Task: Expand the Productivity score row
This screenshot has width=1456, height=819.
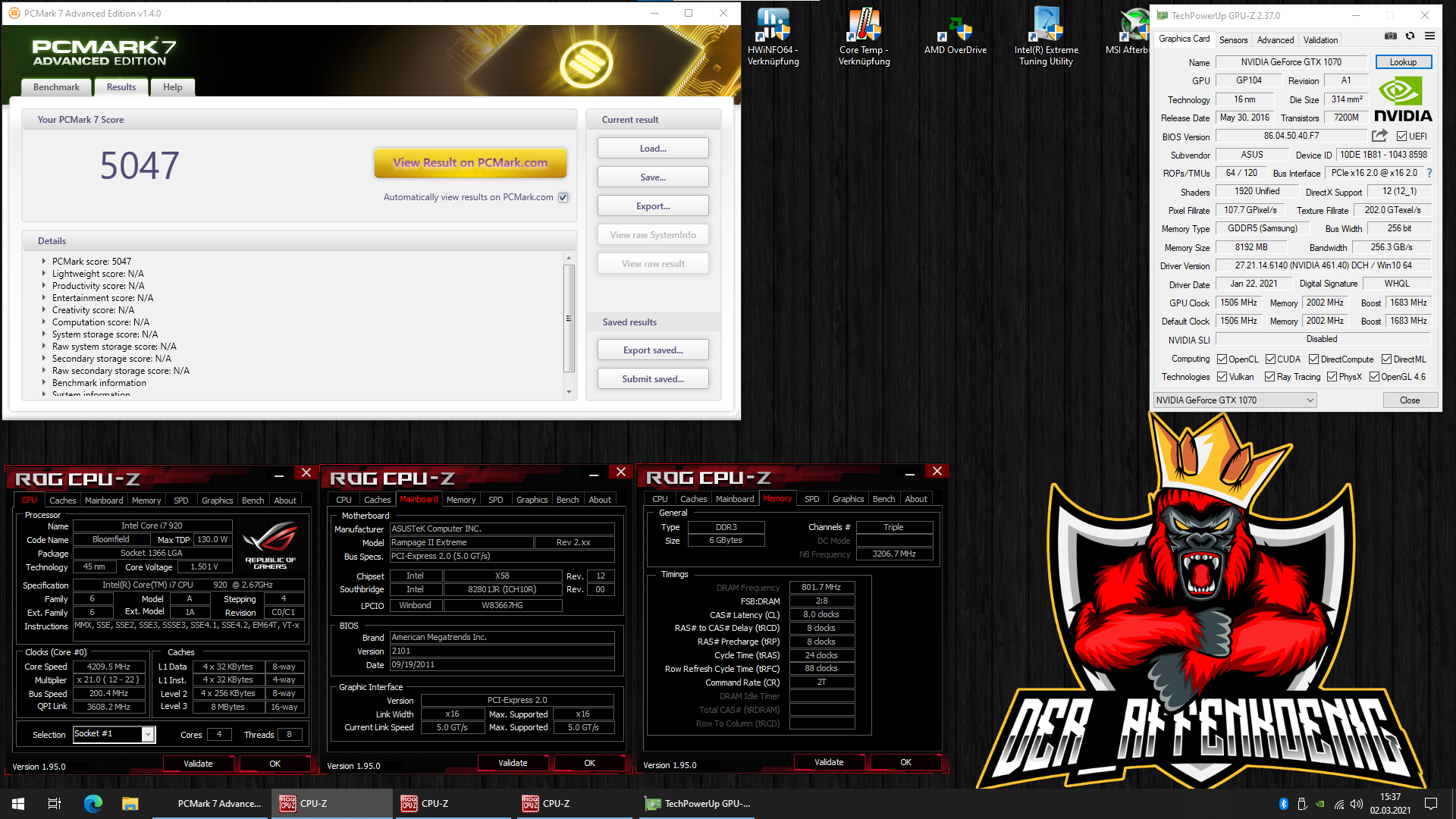Action: coord(44,285)
